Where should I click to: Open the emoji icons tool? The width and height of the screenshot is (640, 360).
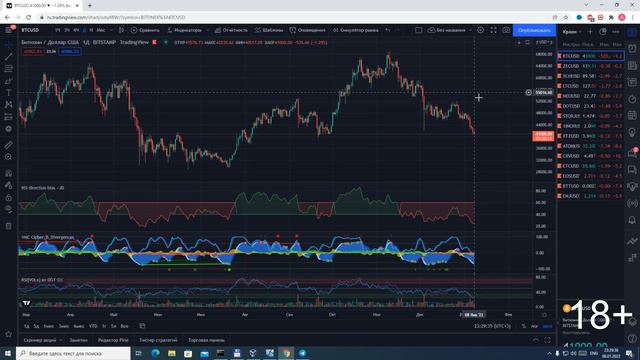tap(8, 129)
